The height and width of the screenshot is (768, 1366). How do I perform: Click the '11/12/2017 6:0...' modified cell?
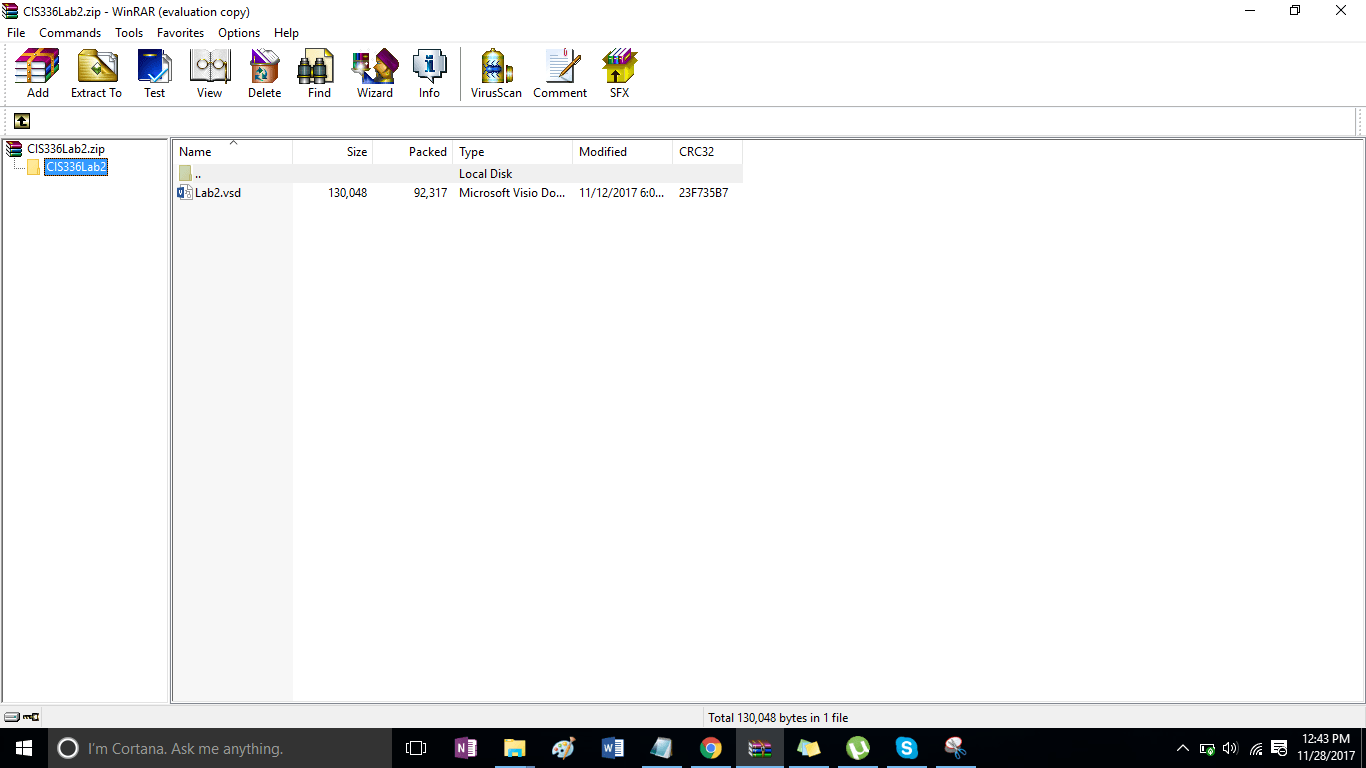click(x=621, y=193)
